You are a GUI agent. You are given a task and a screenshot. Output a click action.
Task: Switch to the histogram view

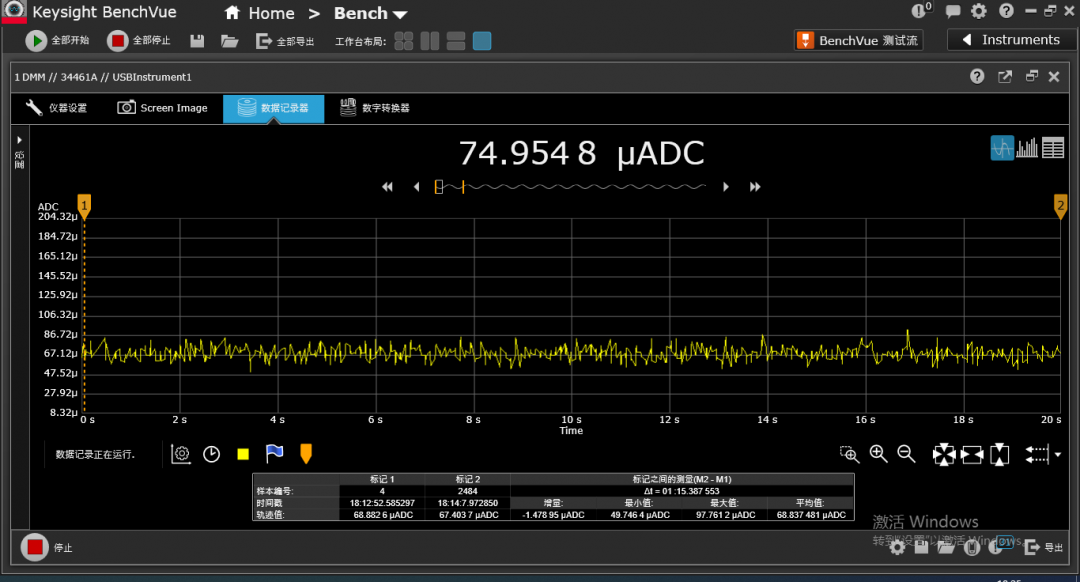[1027, 148]
